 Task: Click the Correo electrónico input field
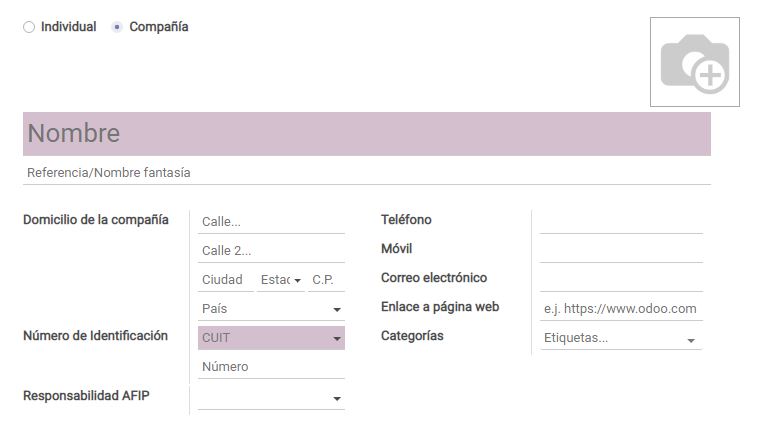coord(621,280)
